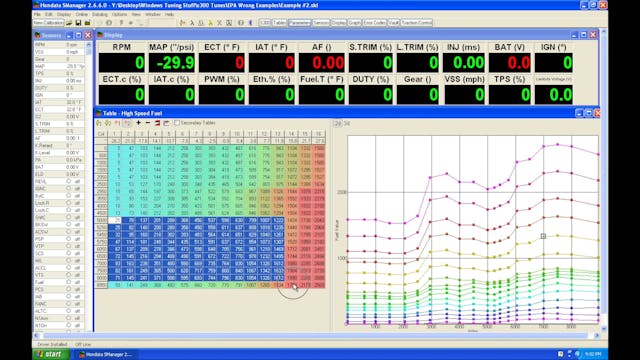Click the blue toolbar icon before the window buttons
This screenshot has width=640, height=360.
point(251,23)
